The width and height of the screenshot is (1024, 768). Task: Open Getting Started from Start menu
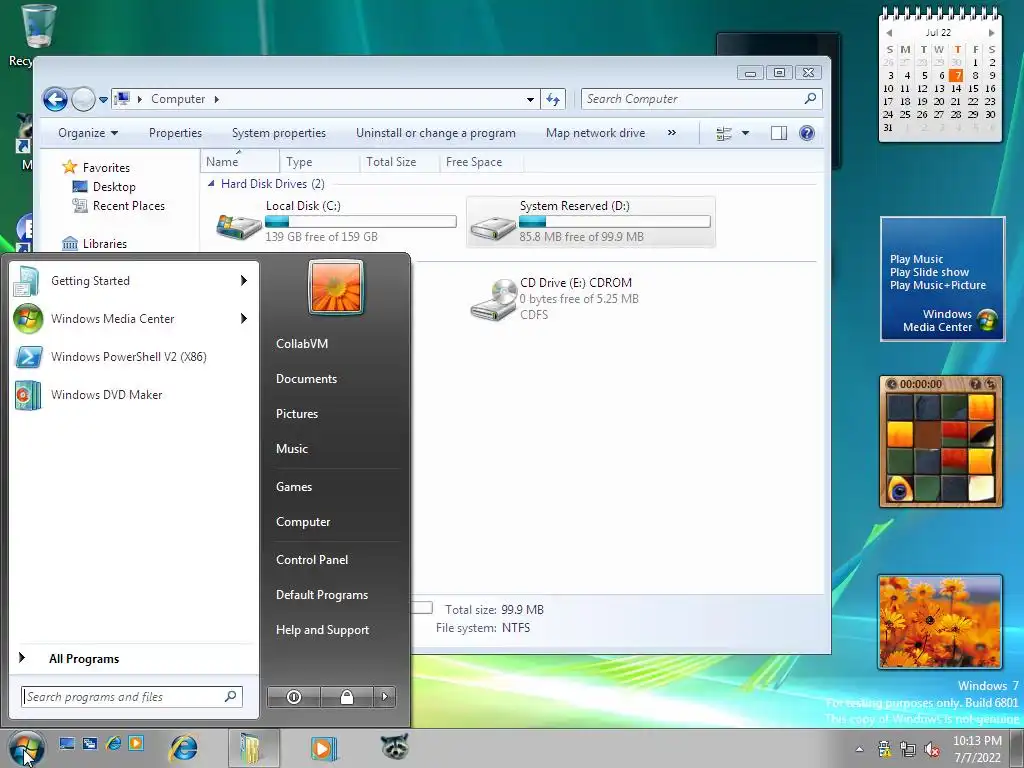tap(135, 281)
